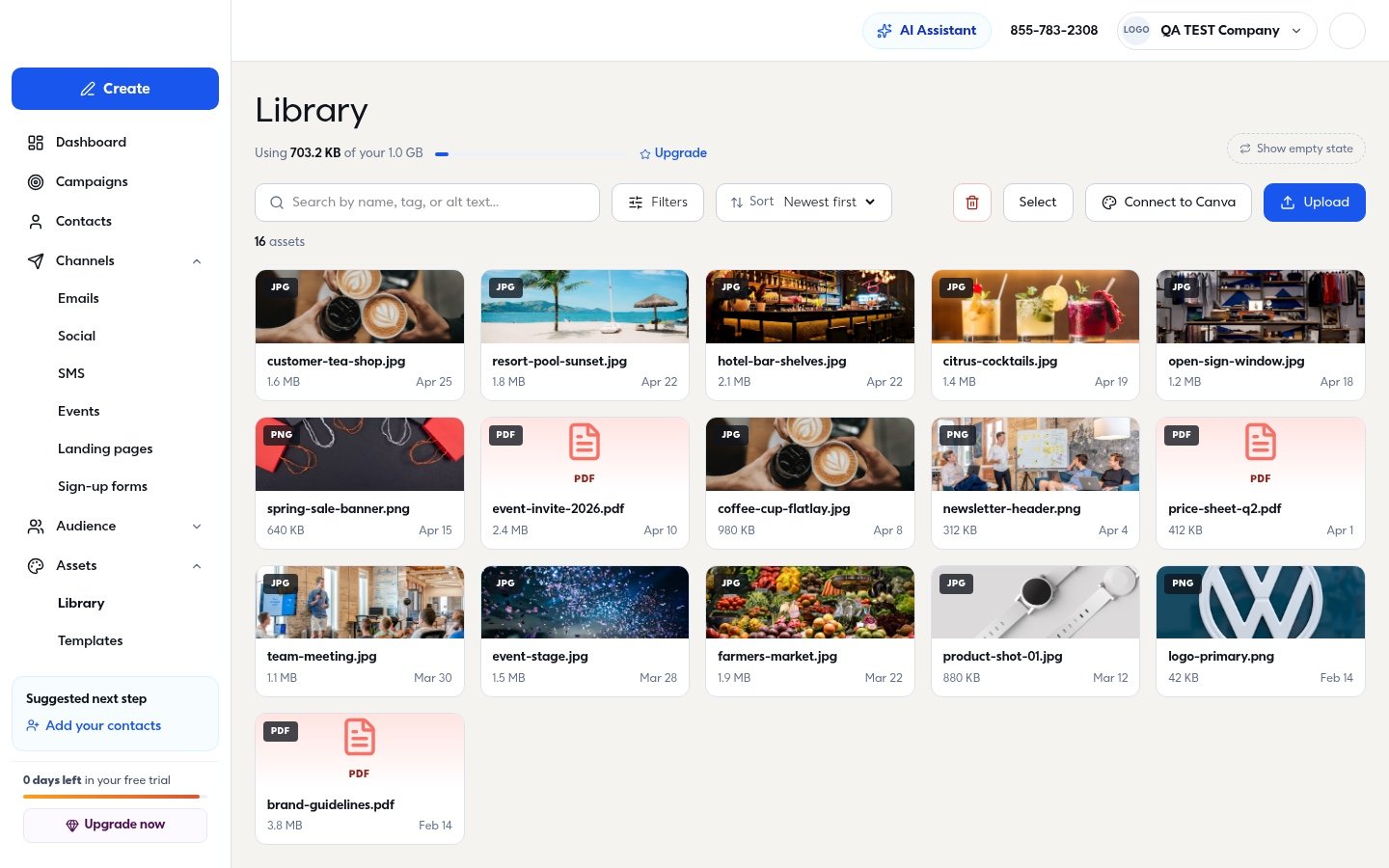The height and width of the screenshot is (868, 1389).
Task: Click the AI Assistant sparkle icon
Action: coord(885,31)
